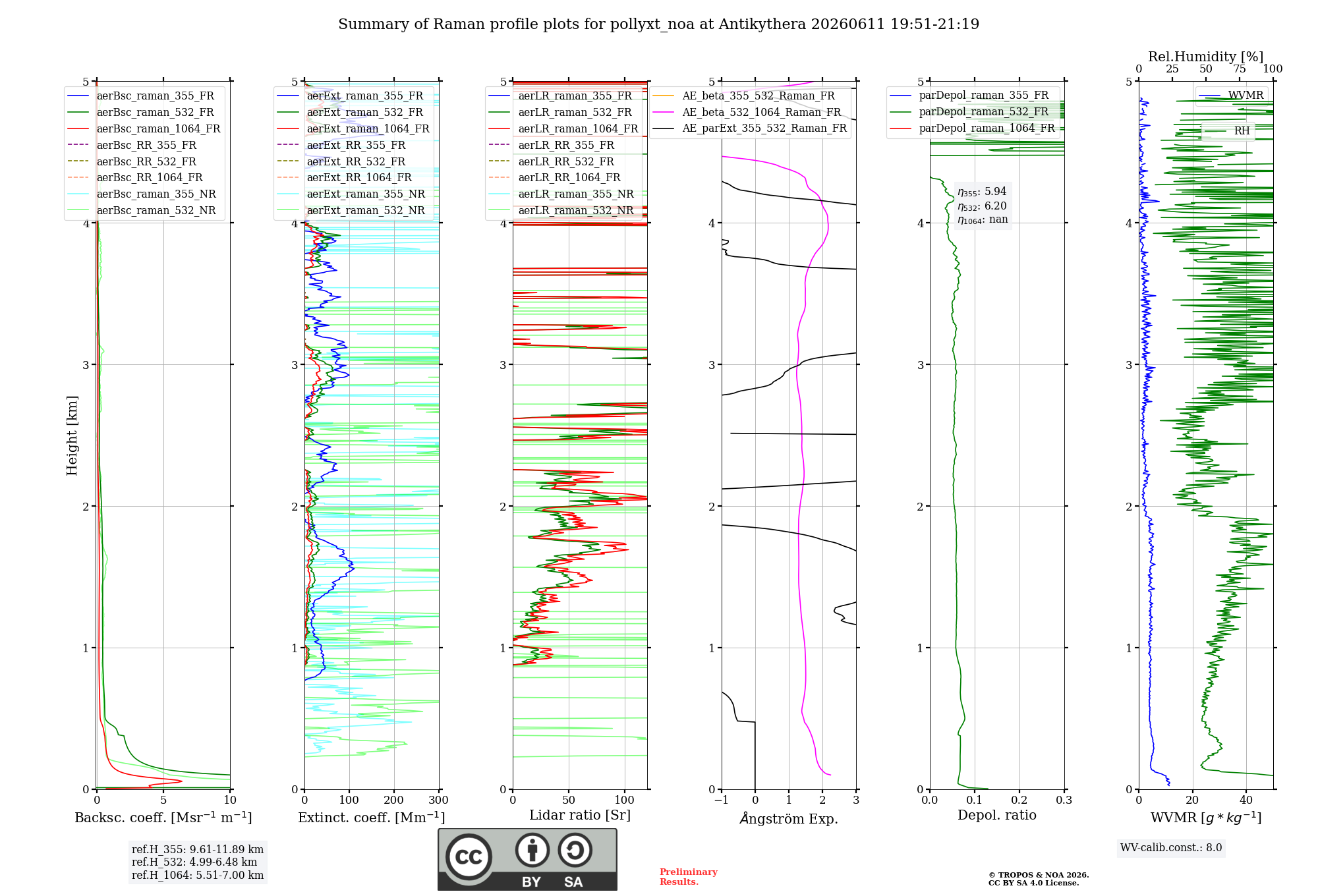Image resolution: width=1318 pixels, height=896 pixels.
Task: Click aerExt_raman_532_FR legend entry
Action: tap(350, 113)
